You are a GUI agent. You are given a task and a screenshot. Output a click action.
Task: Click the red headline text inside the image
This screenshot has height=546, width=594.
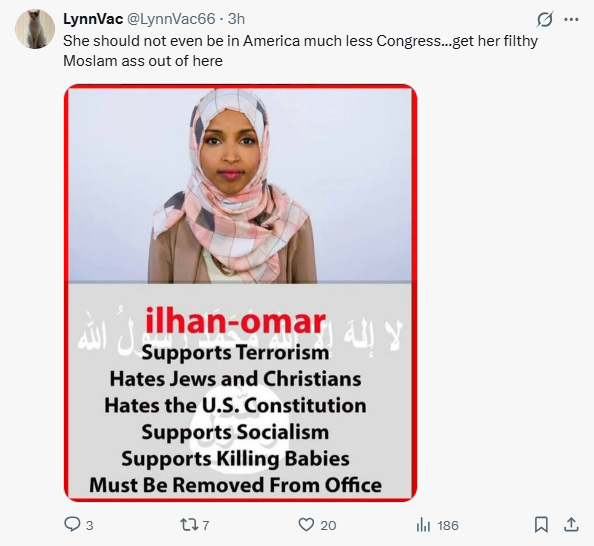pos(235,322)
